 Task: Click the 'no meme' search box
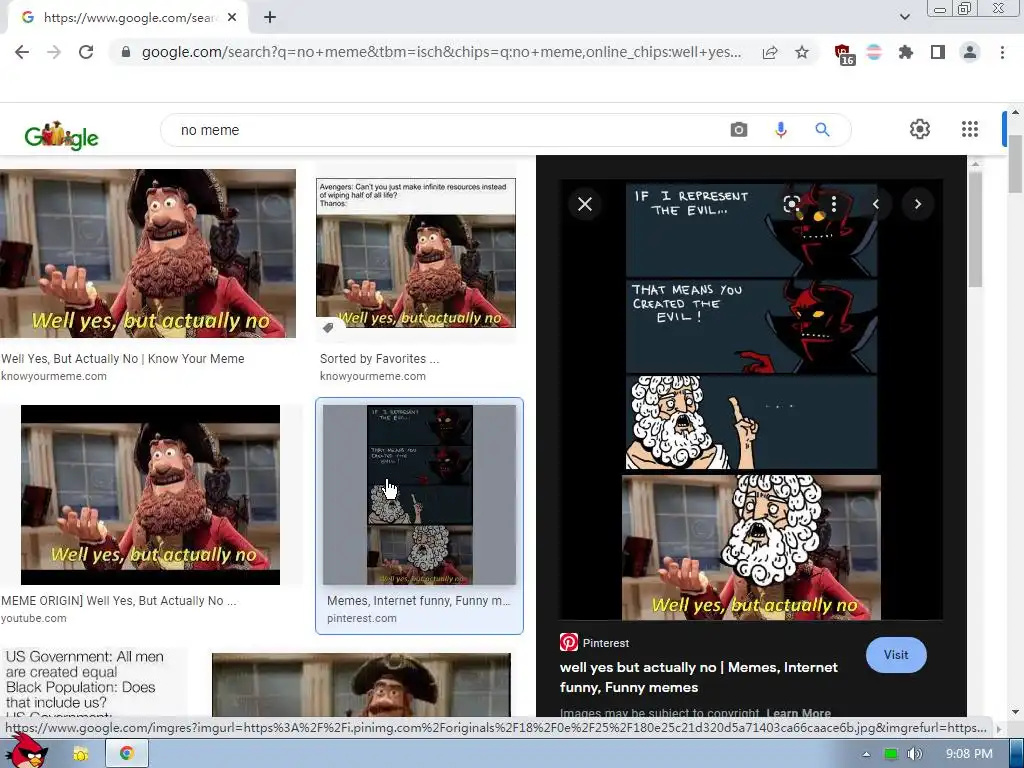pos(444,130)
